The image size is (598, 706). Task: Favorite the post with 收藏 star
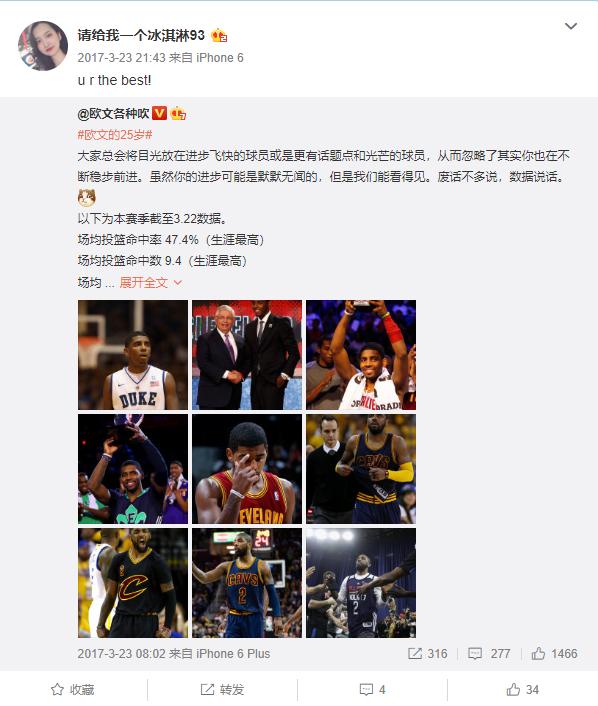pos(72,689)
